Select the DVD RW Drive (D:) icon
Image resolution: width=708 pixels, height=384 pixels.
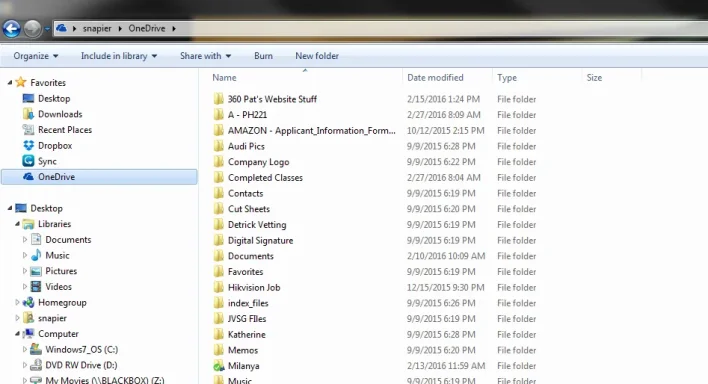point(36,365)
